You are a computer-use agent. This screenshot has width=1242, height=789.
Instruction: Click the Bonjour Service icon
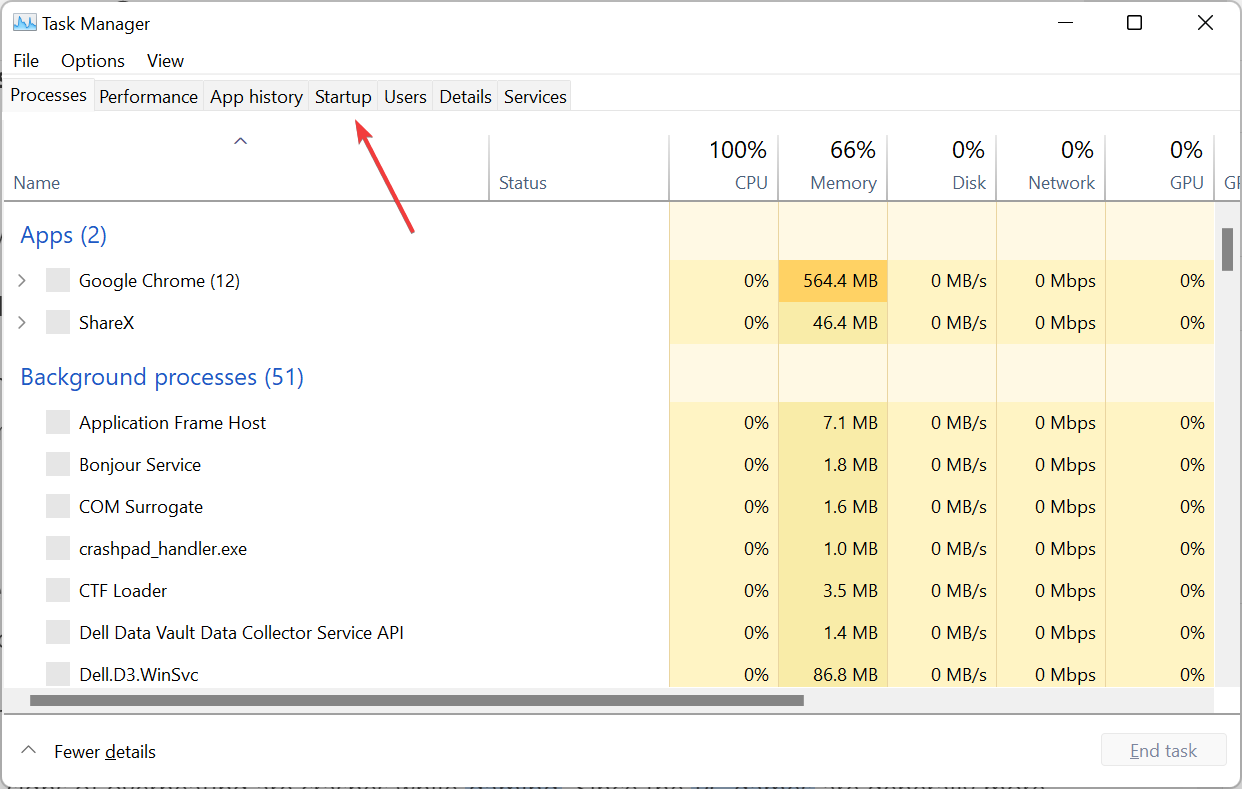[57, 464]
